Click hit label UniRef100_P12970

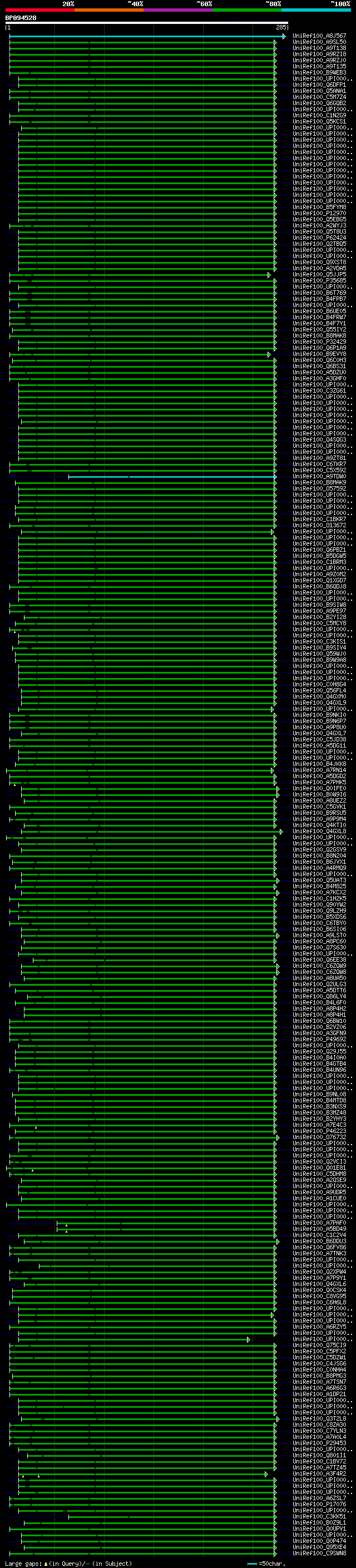pyautogui.click(x=319, y=214)
